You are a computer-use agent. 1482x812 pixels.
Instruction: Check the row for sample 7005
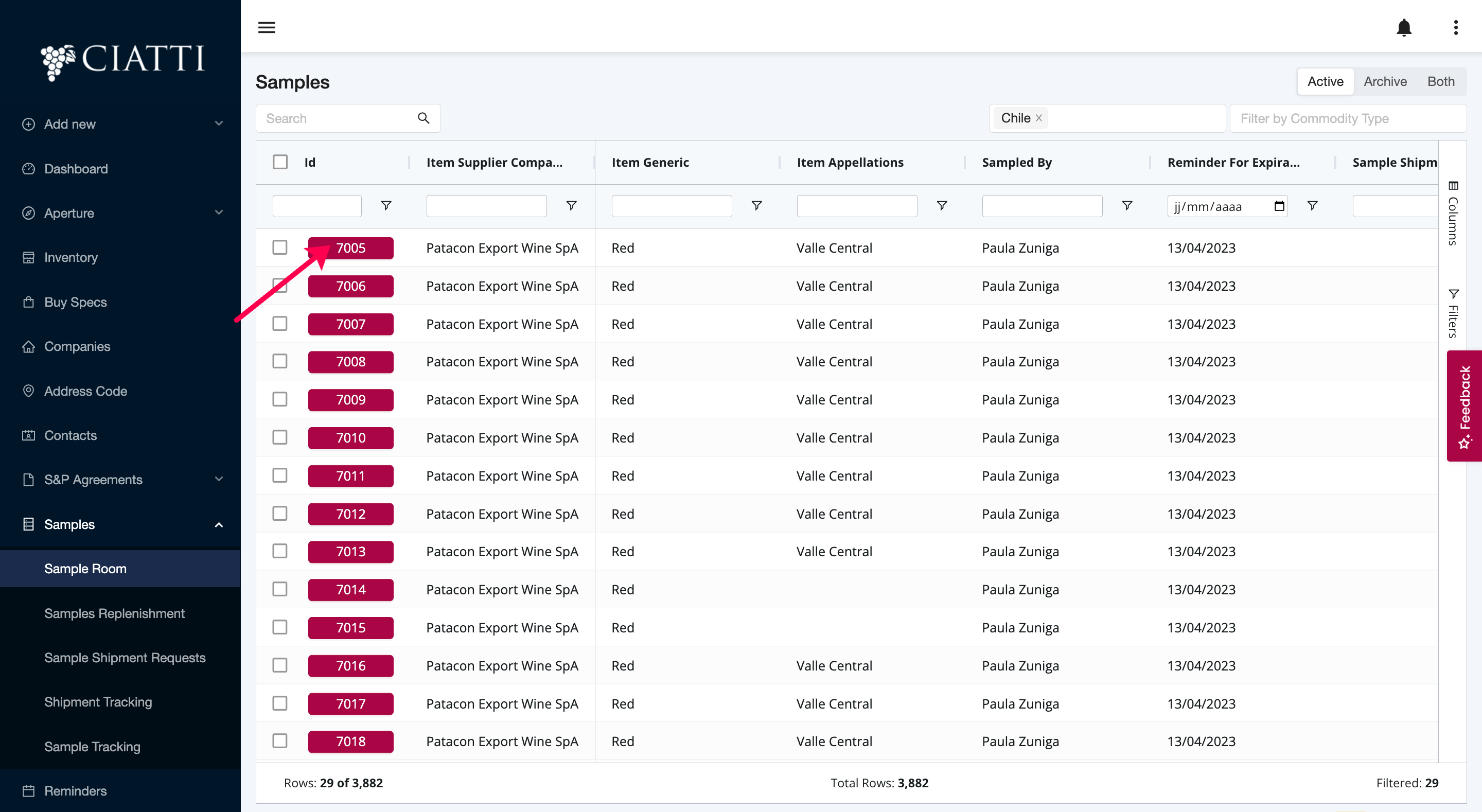(280, 248)
